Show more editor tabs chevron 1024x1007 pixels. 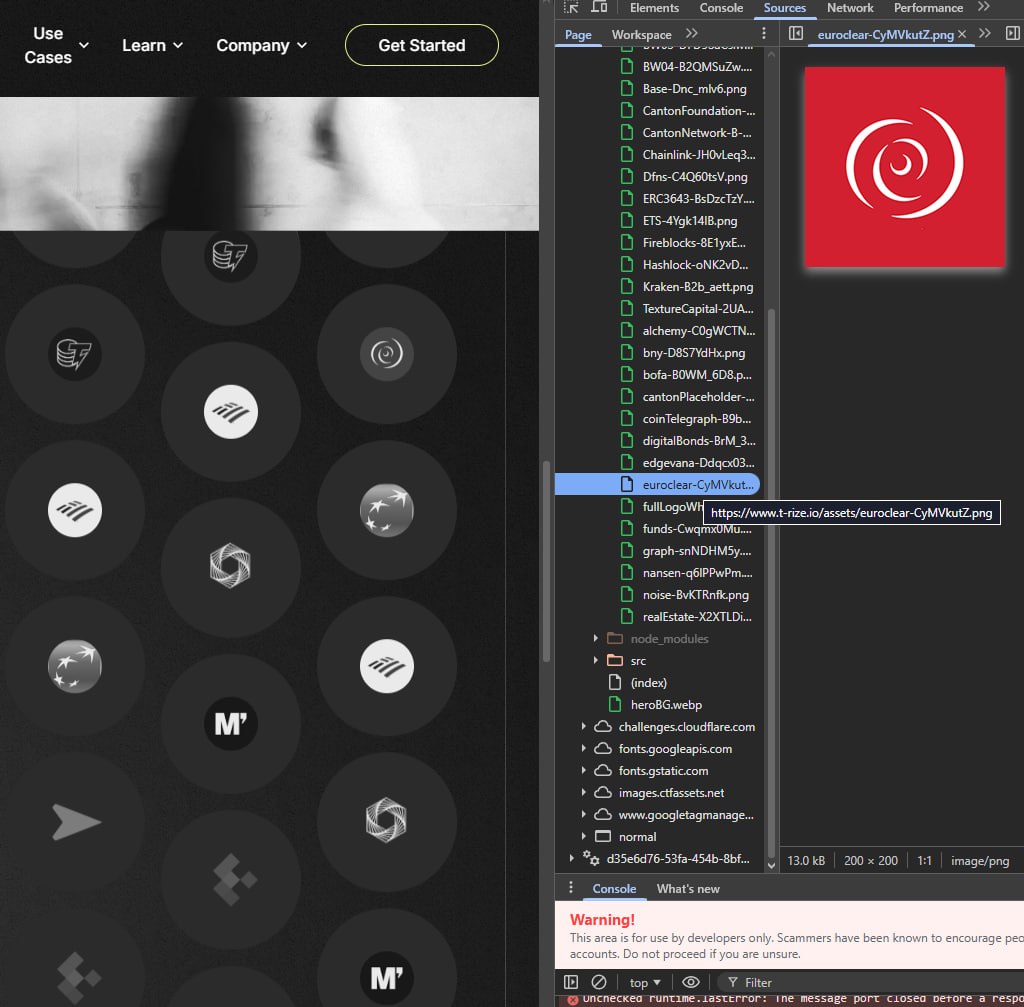point(985,33)
